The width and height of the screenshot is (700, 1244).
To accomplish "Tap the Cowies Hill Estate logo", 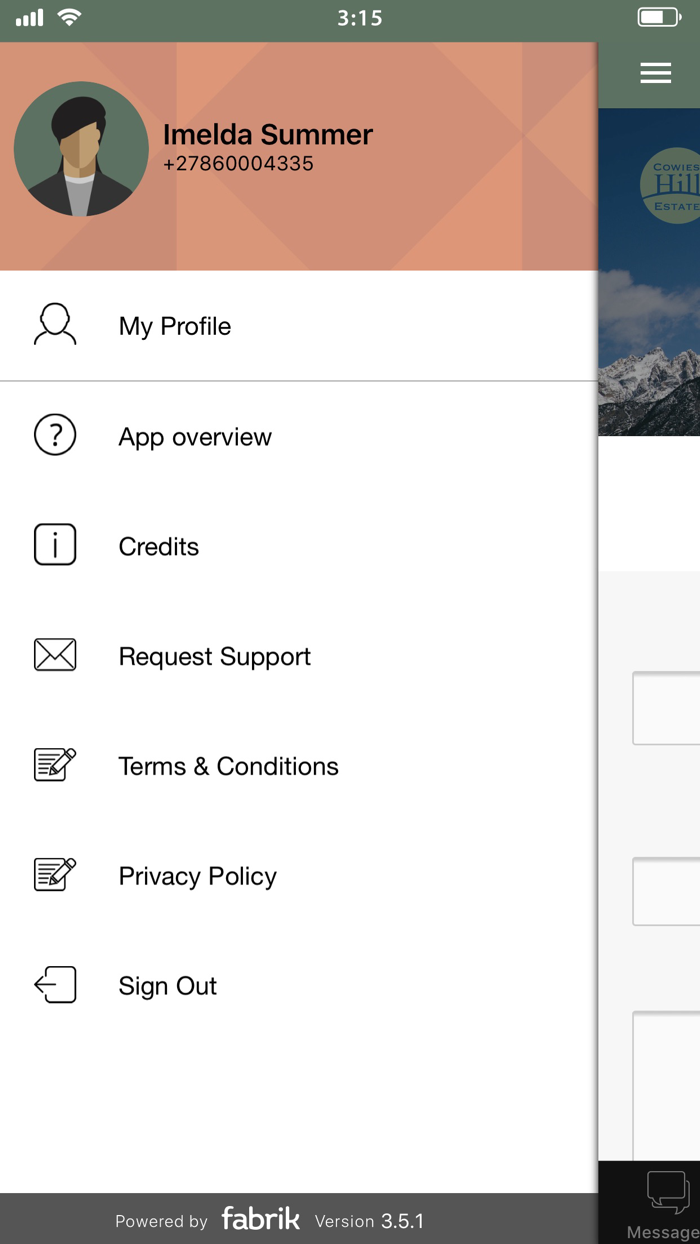I will coord(672,186).
